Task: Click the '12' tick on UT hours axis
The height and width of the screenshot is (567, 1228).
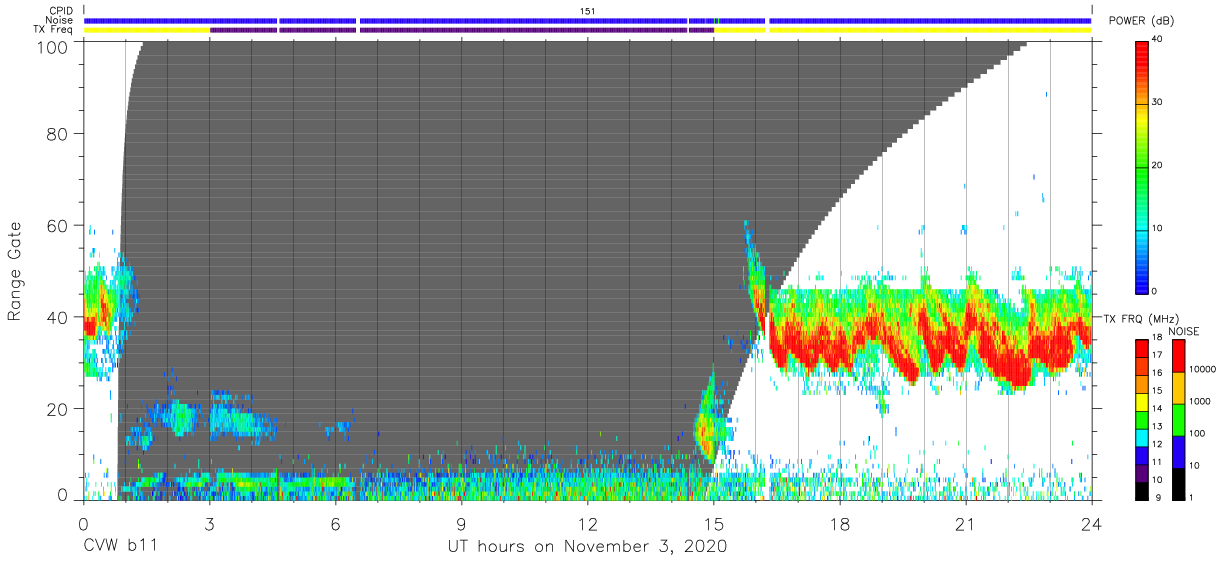Action: pos(587,524)
